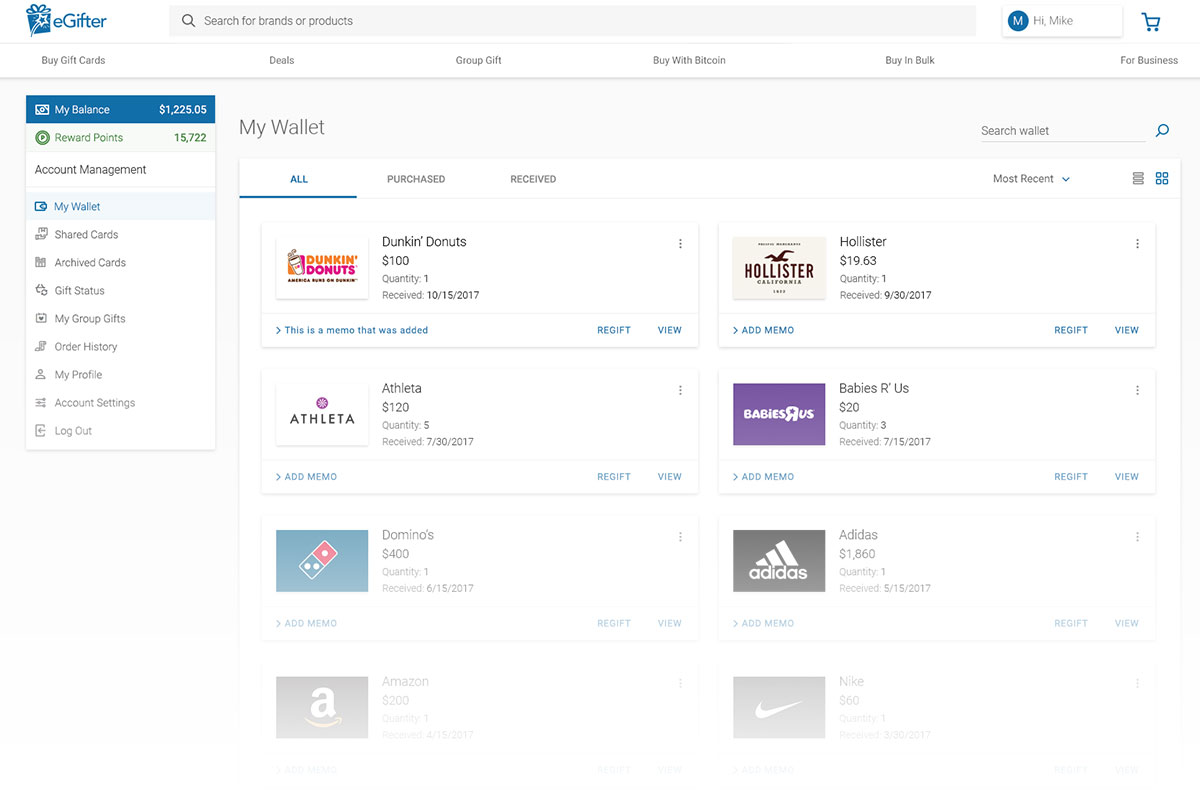Image resolution: width=1200 pixels, height=800 pixels.
Task: Expand Add Memo on Hollister card
Action: [763, 330]
